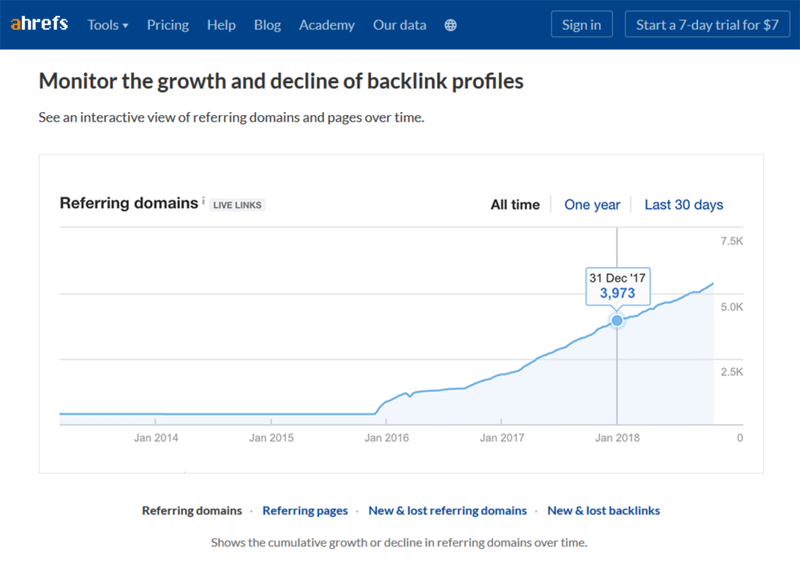Image resolution: width=800 pixels, height=572 pixels.
Task: Click the Sign in button
Action: (x=582, y=24)
